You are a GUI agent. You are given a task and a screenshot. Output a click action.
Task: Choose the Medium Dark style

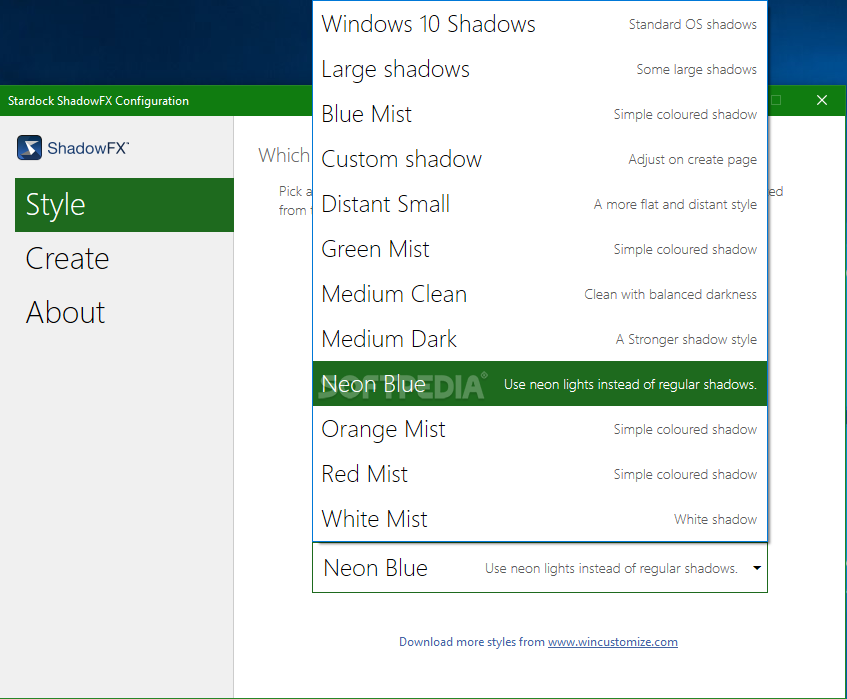pyautogui.click(x=540, y=339)
